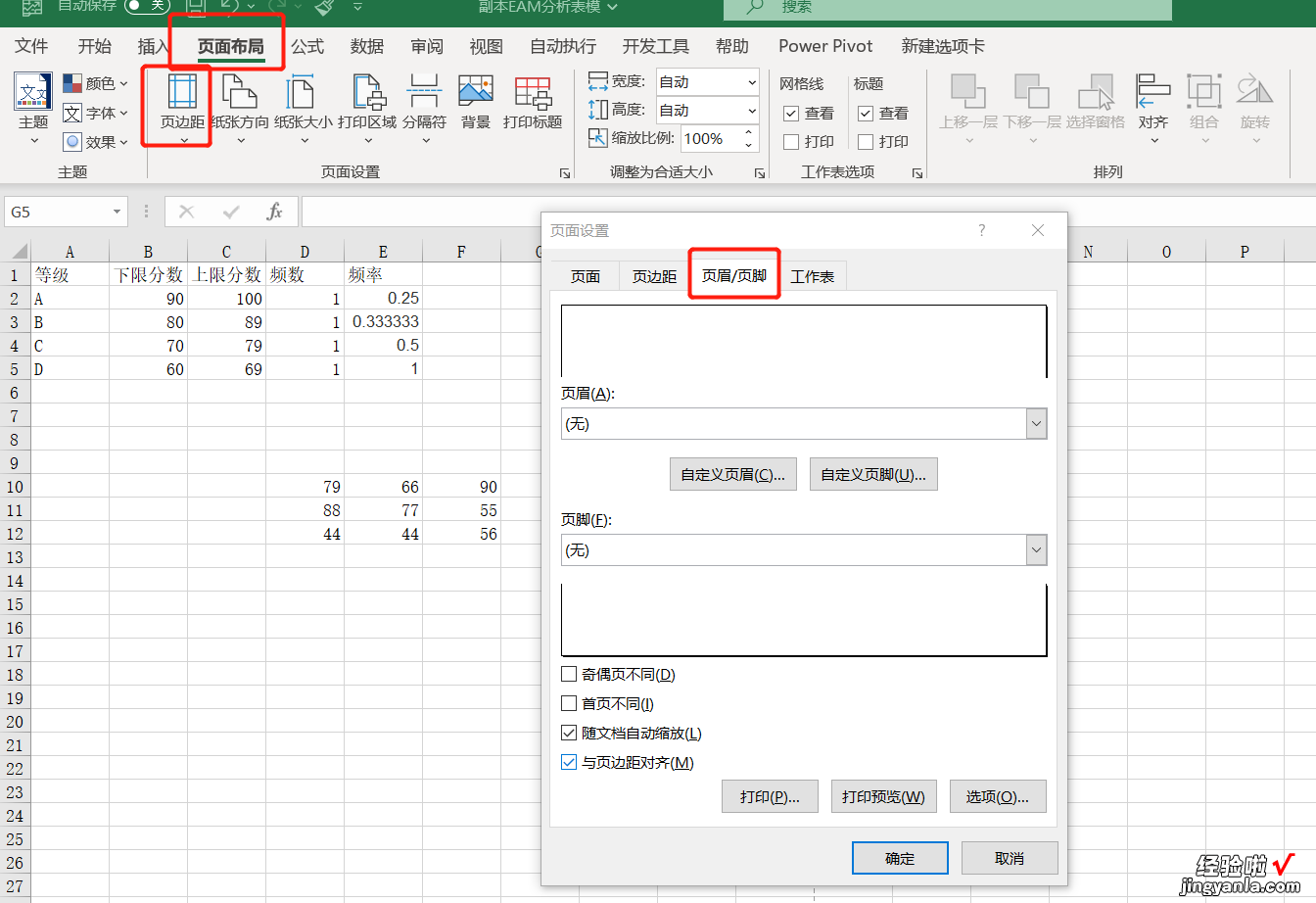Click the formula bar cancel X icon
1316x903 pixels.
click(187, 212)
